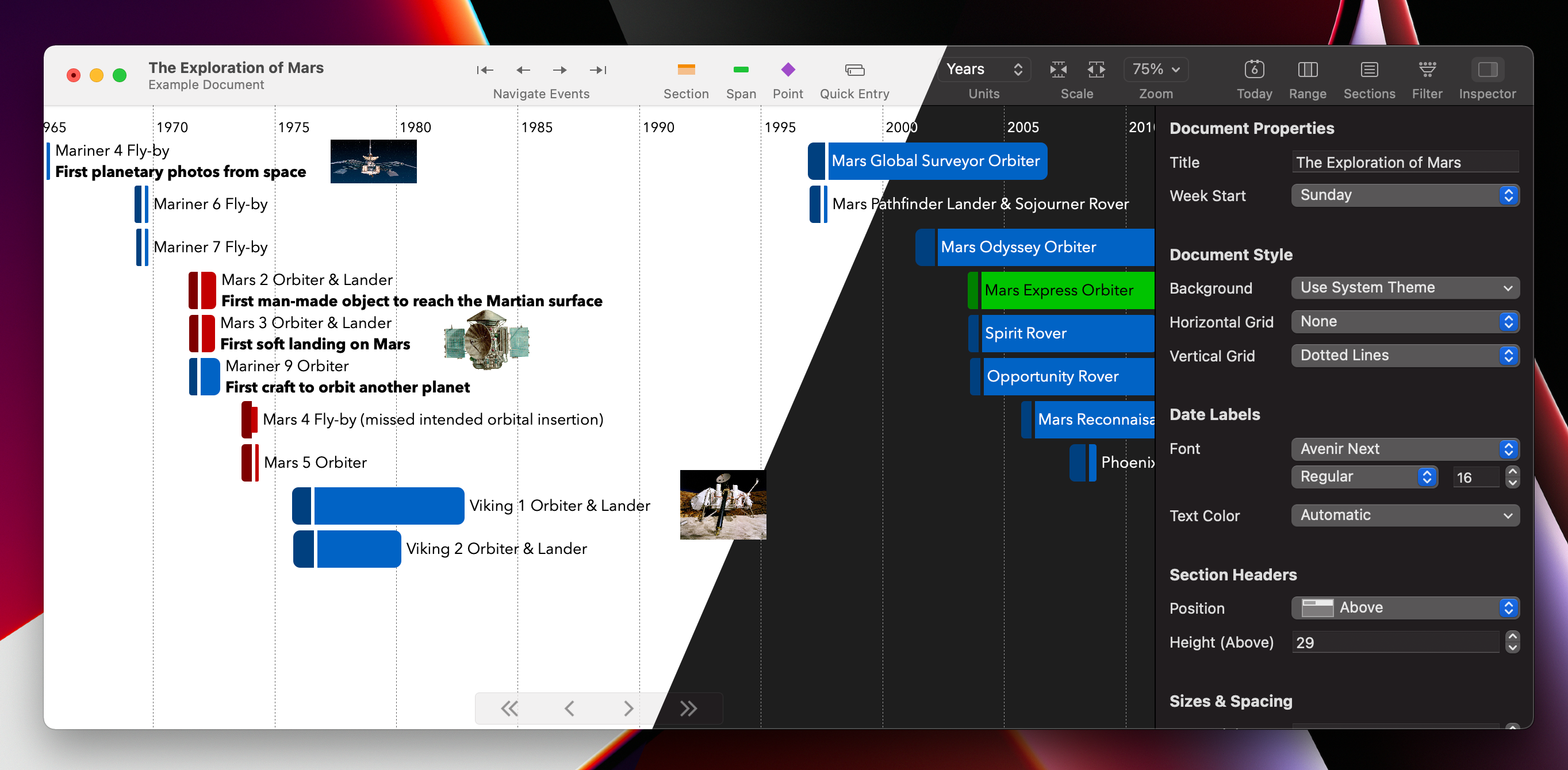Select the Mars Express Orbiter event
1568x770 pixels.
1061,290
